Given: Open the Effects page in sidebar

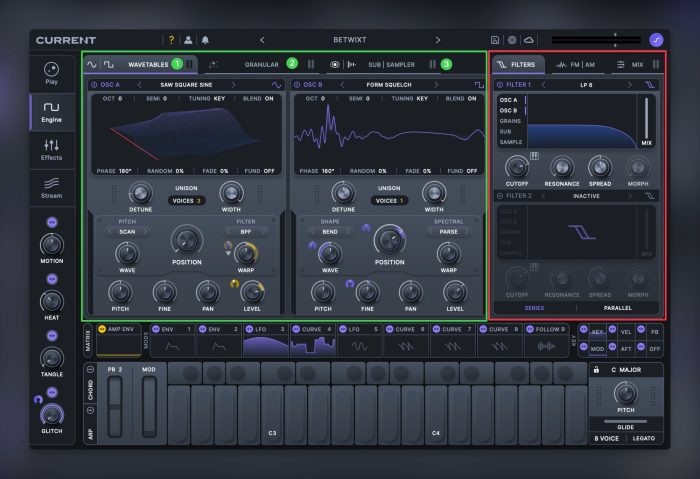Looking at the screenshot, I should click(x=51, y=150).
